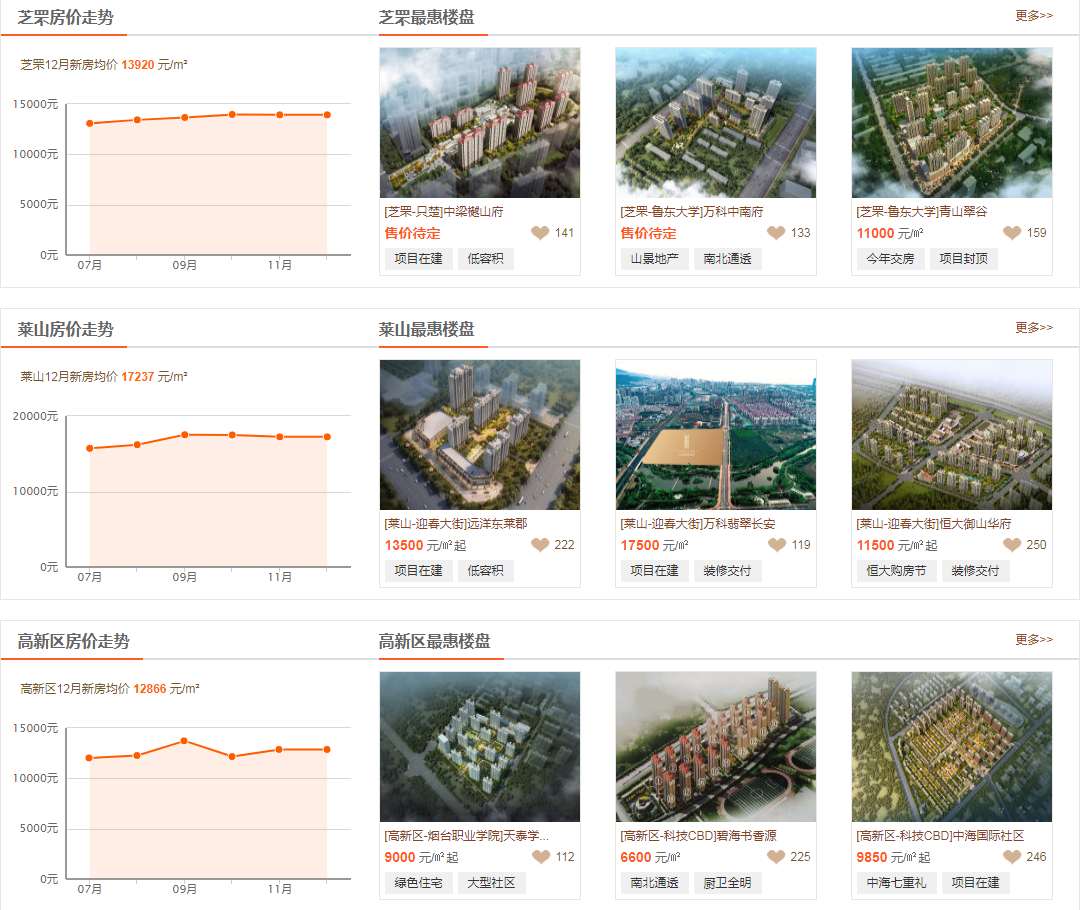The width and height of the screenshot is (1081, 910).
Task: Click the 厨卫全明 tag
Action: point(727,882)
